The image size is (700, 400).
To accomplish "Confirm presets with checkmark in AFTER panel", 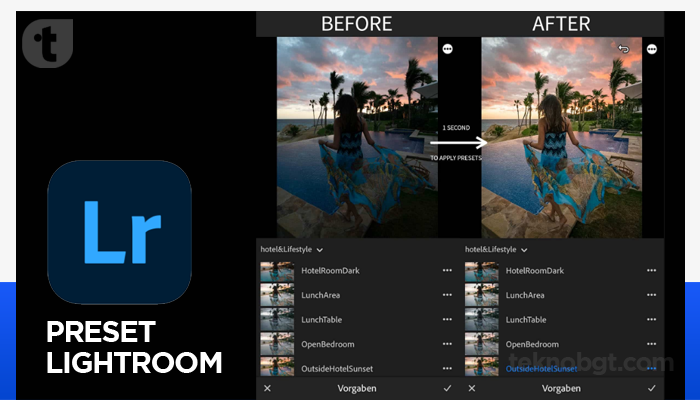I will click(652, 388).
